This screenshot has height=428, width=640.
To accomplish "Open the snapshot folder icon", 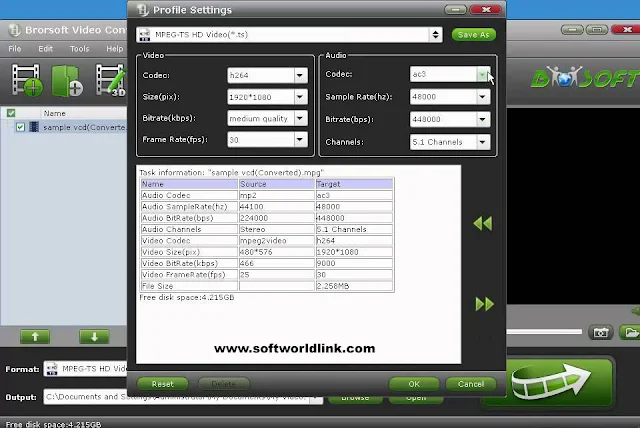I will [x=630, y=332].
